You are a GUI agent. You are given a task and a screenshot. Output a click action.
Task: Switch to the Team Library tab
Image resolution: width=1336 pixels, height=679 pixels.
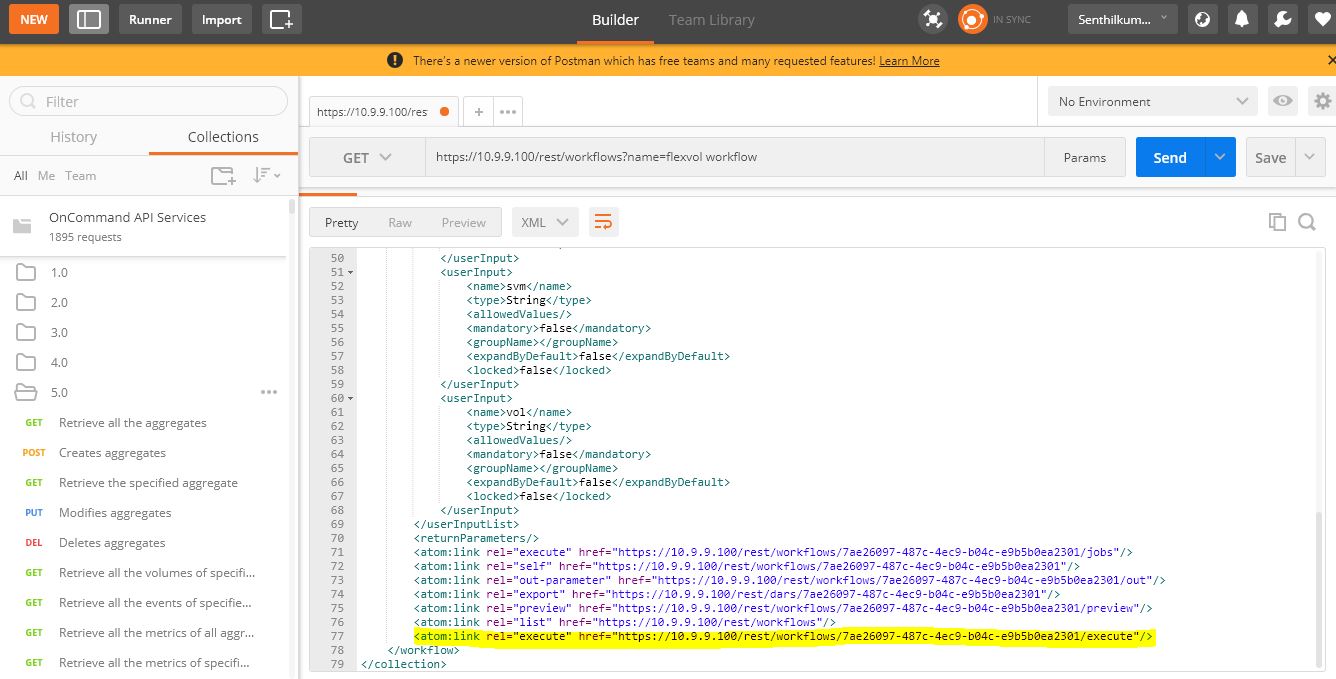tap(711, 19)
